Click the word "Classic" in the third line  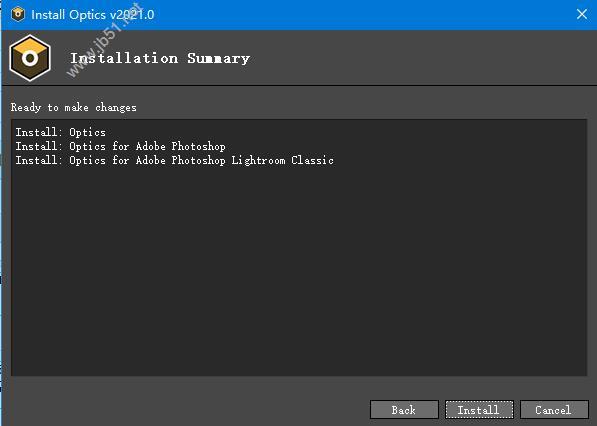pos(312,160)
